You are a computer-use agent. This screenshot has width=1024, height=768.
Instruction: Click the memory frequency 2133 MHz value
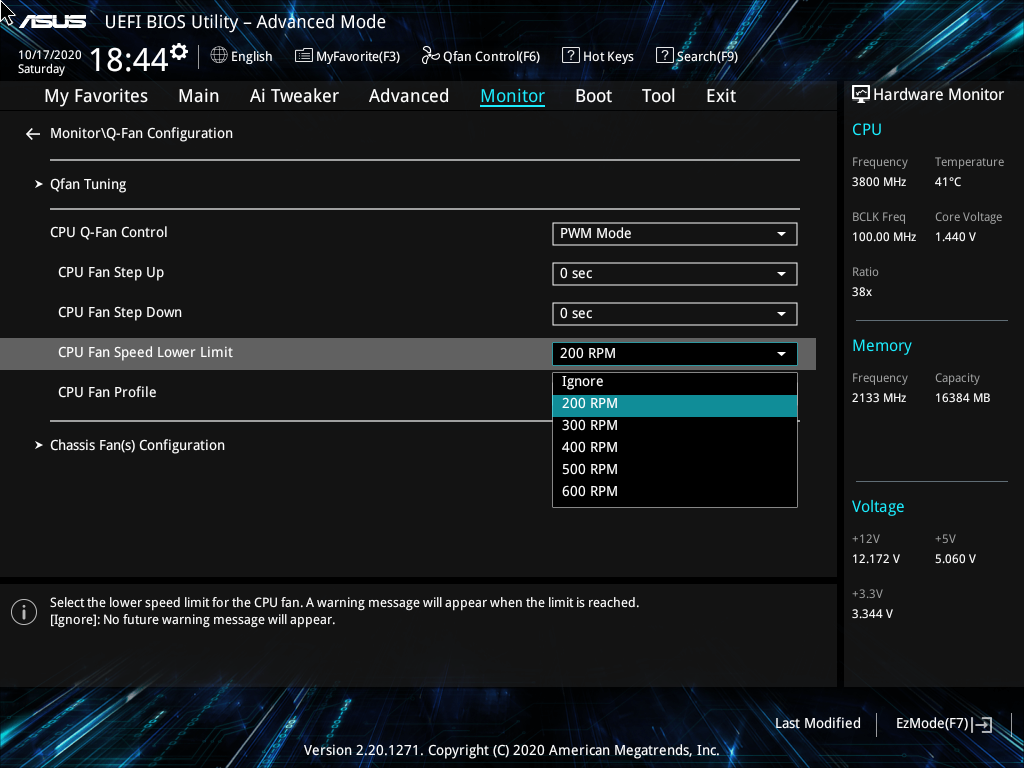878,398
